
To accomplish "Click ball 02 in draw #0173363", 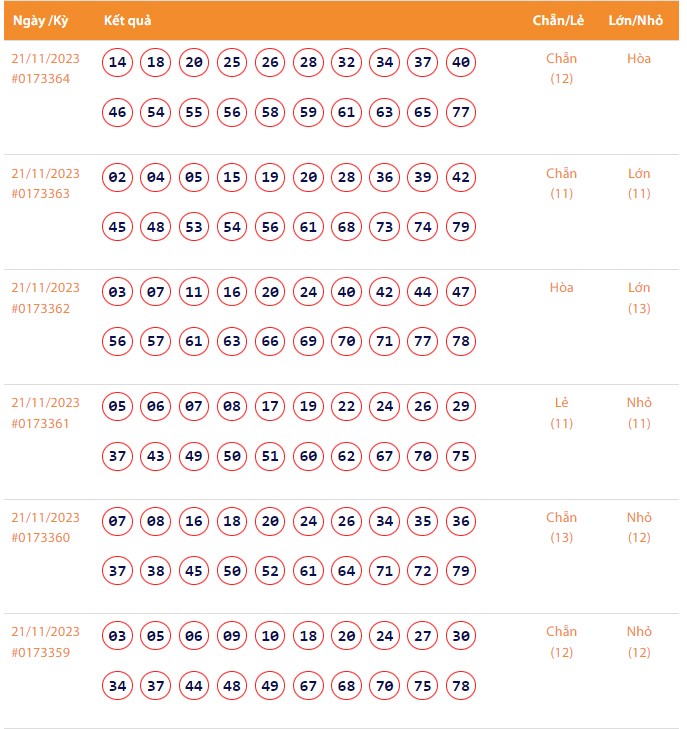I will [x=118, y=178].
